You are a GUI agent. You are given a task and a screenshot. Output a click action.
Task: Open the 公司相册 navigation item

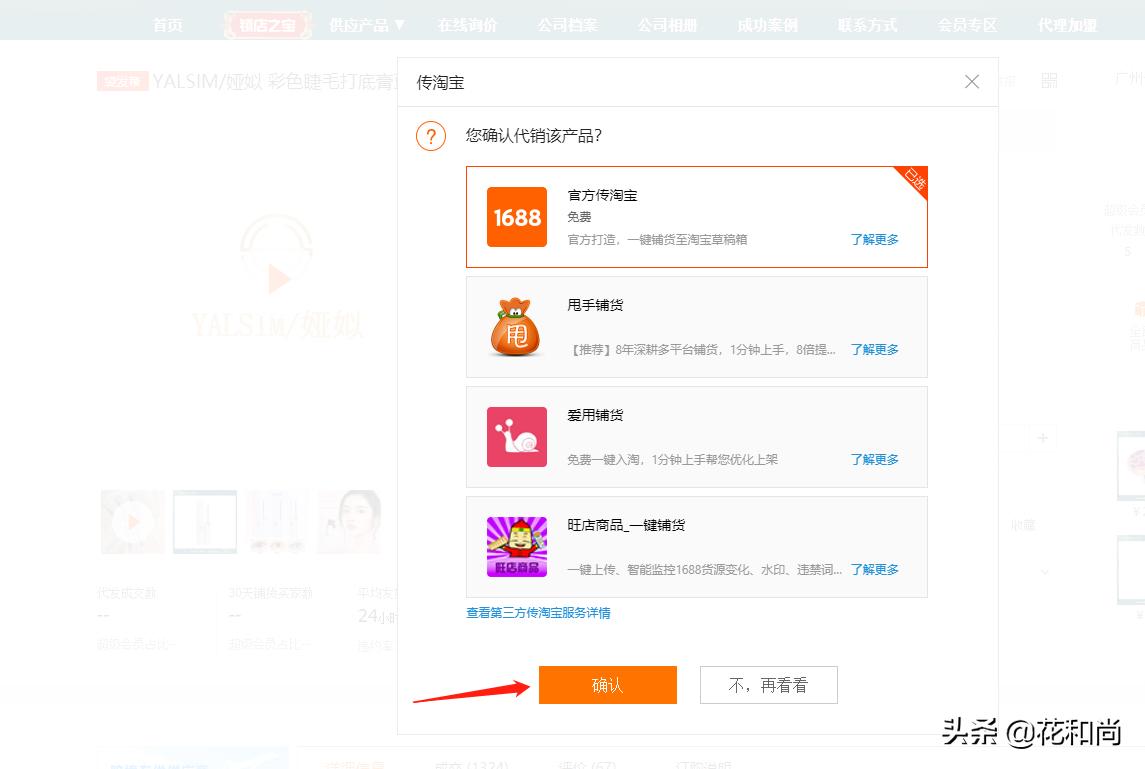[x=667, y=25]
